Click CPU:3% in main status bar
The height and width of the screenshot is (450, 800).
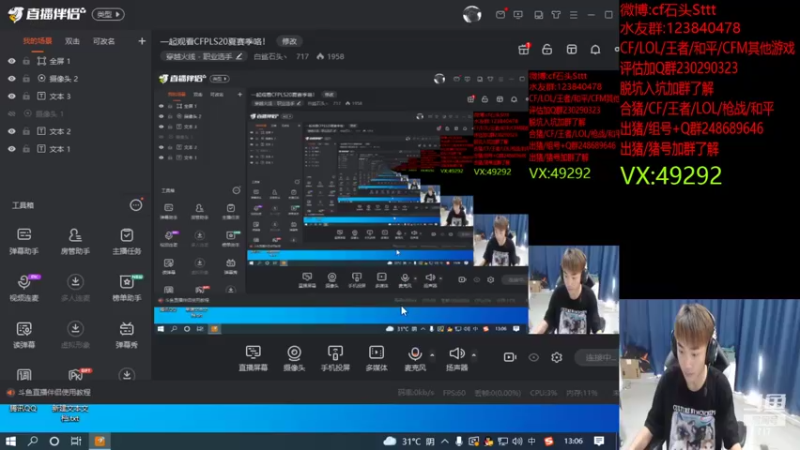click(543, 393)
